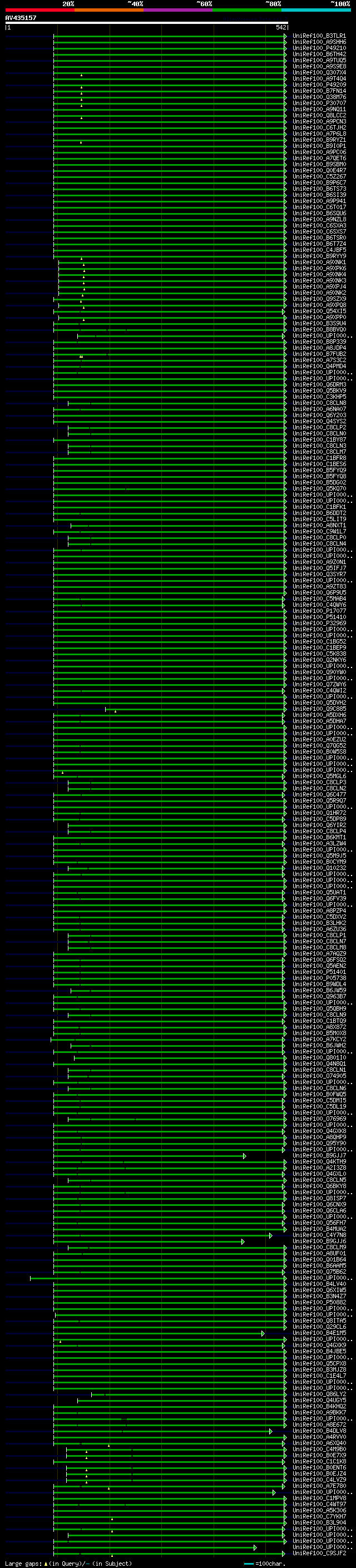Click the green alignment bar of UniRef100_B3TLR1
This screenshot has width=356, height=1568.
tap(170, 36)
